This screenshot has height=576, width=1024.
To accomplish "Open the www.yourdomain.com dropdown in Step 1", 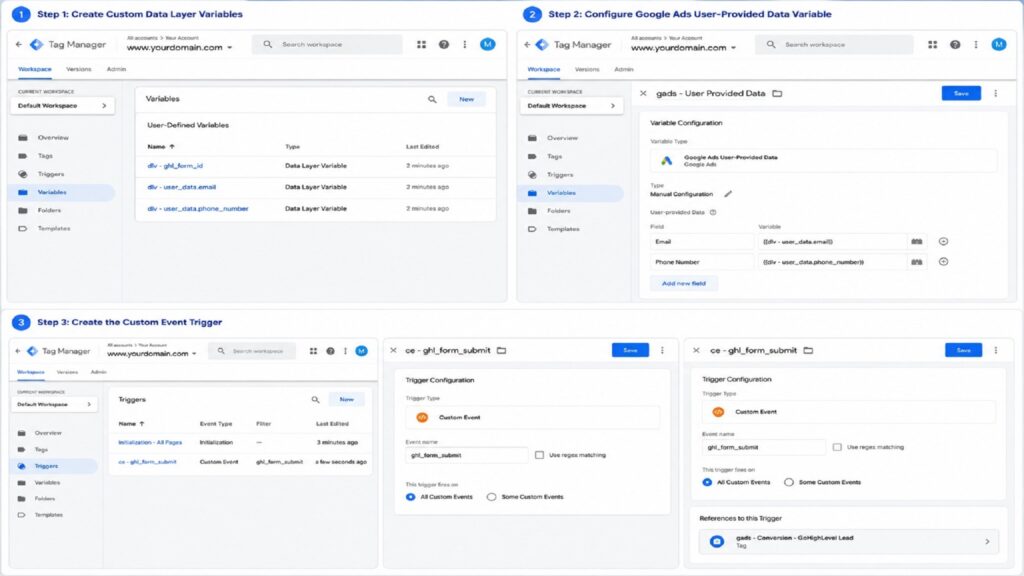I will (180, 48).
